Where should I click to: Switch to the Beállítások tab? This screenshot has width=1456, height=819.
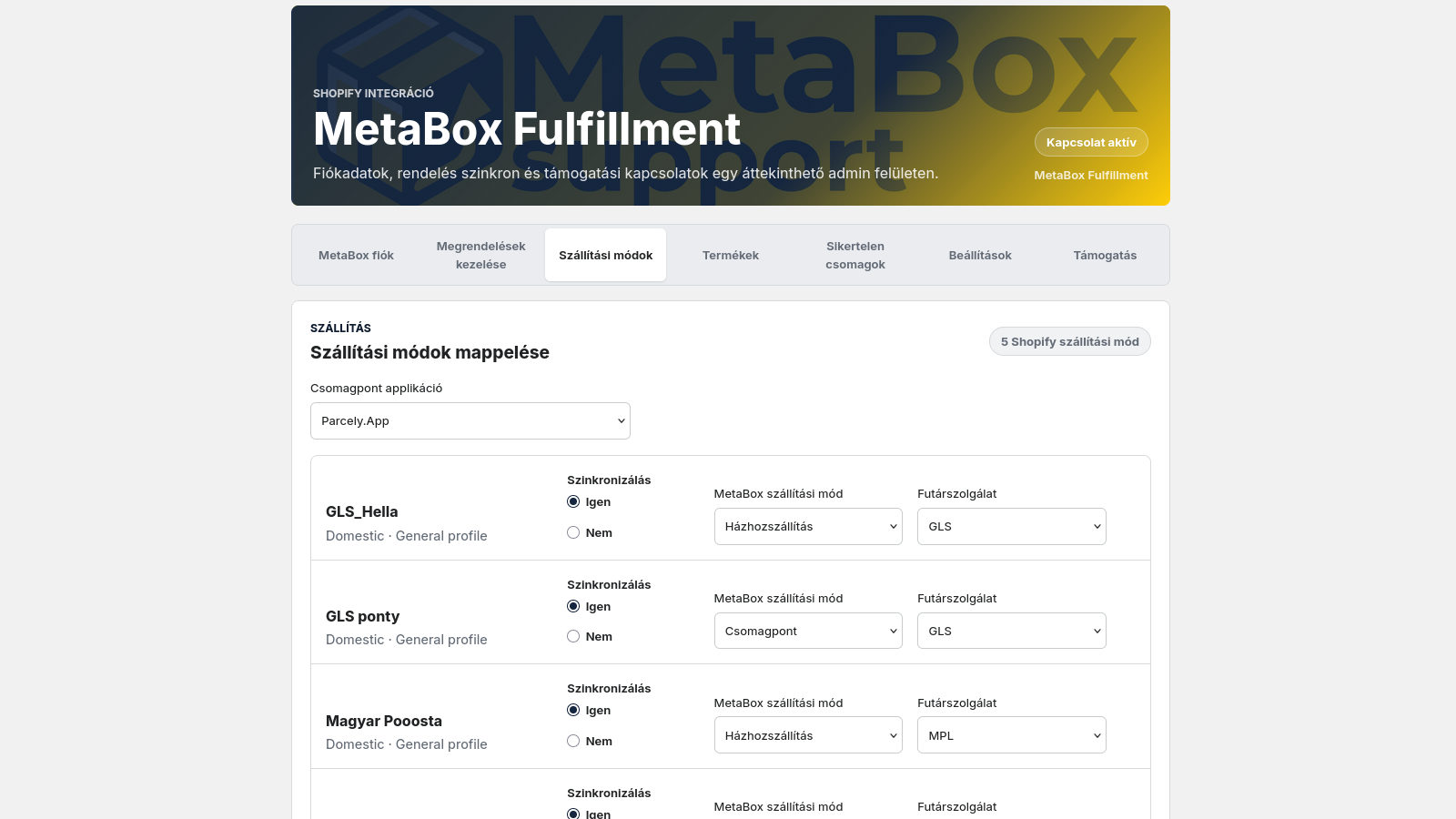(x=980, y=255)
